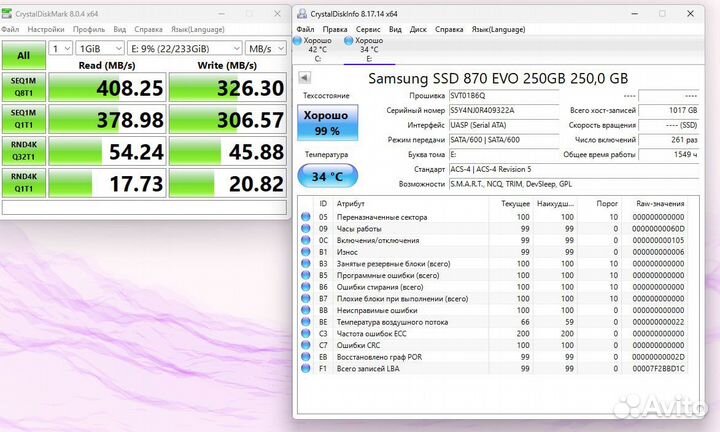This screenshot has height=432, width=720.
Task: Click the serial number field S5Y4NJ0R409322A
Action: pos(504,110)
